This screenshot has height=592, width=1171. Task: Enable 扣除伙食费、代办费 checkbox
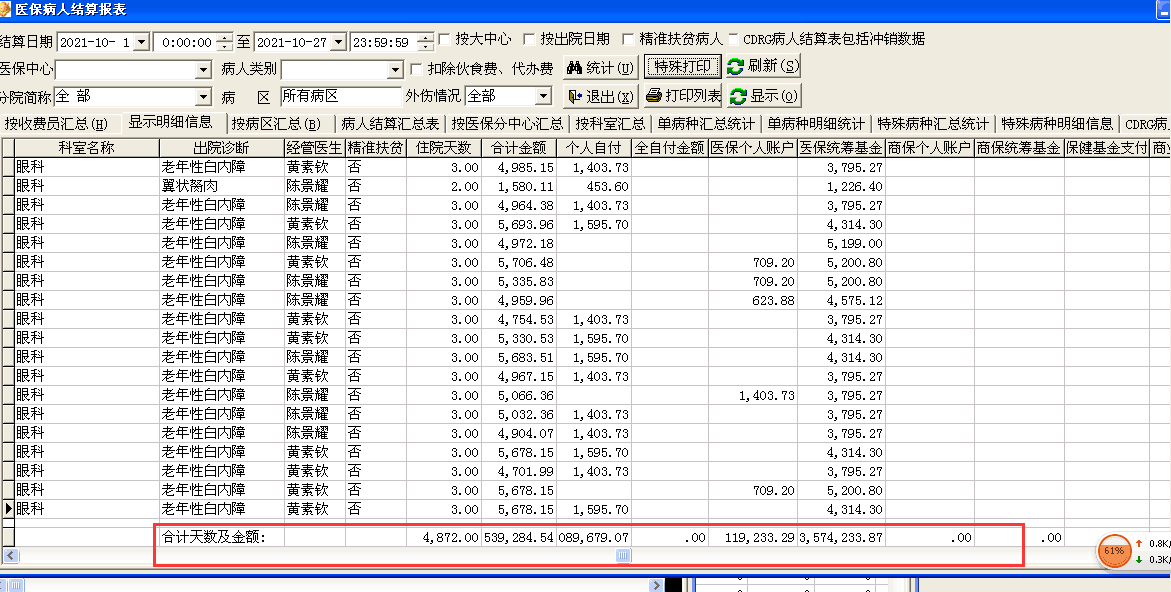(x=417, y=69)
